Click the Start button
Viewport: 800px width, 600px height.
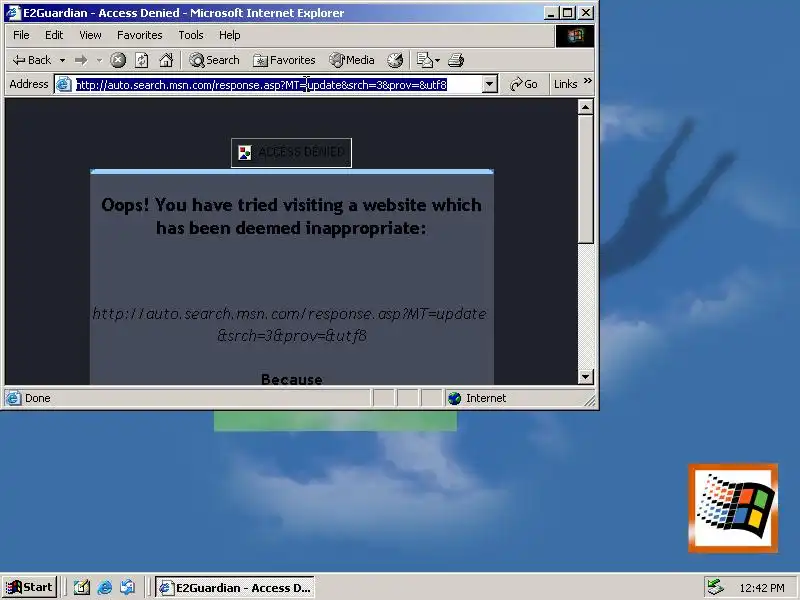click(30, 587)
